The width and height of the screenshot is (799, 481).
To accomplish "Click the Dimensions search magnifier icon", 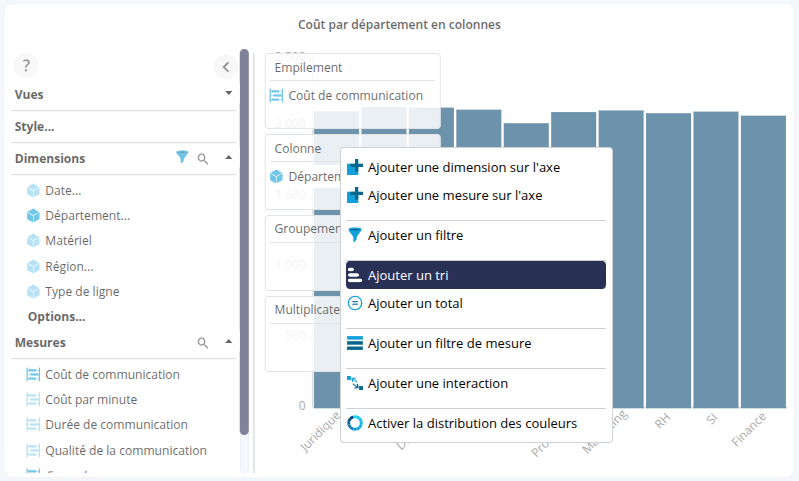I will point(203,158).
